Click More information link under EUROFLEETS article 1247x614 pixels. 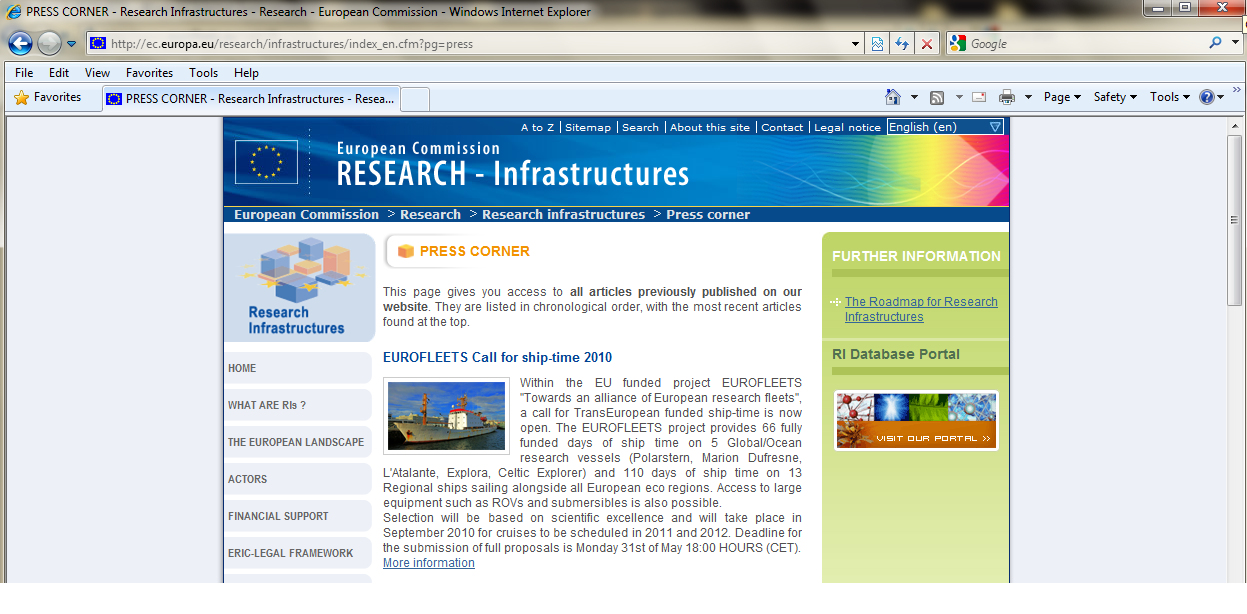[x=428, y=563]
